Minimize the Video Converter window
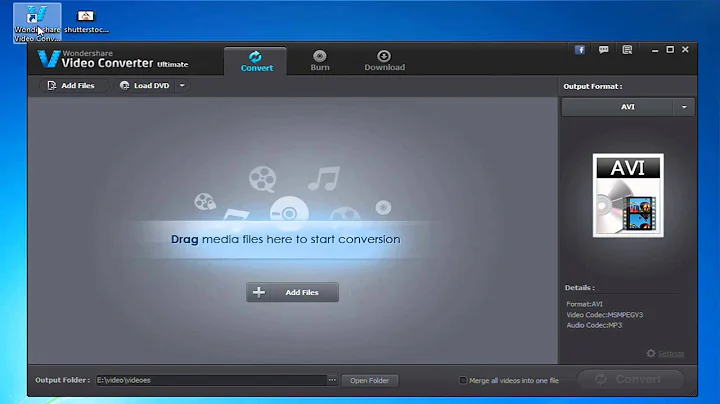The height and width of the screenshot is (404, 720). [655, 50]
